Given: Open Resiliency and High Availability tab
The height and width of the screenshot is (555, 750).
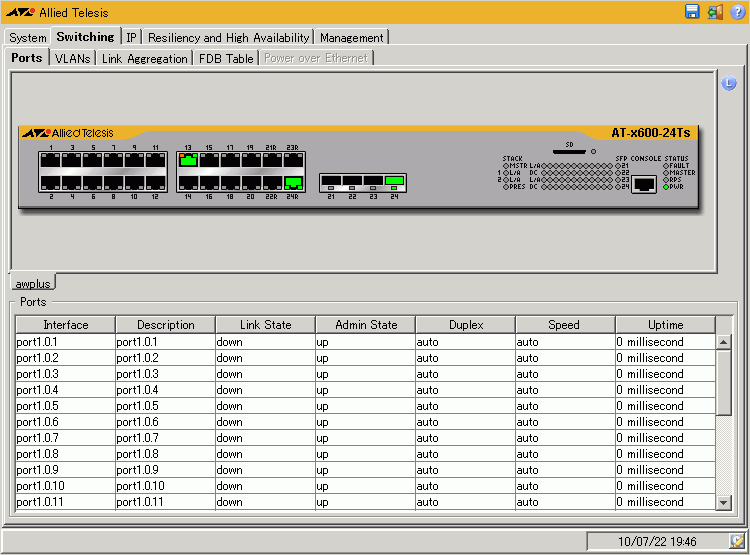Looking at the screenshot, I should [x=228, y=37].
